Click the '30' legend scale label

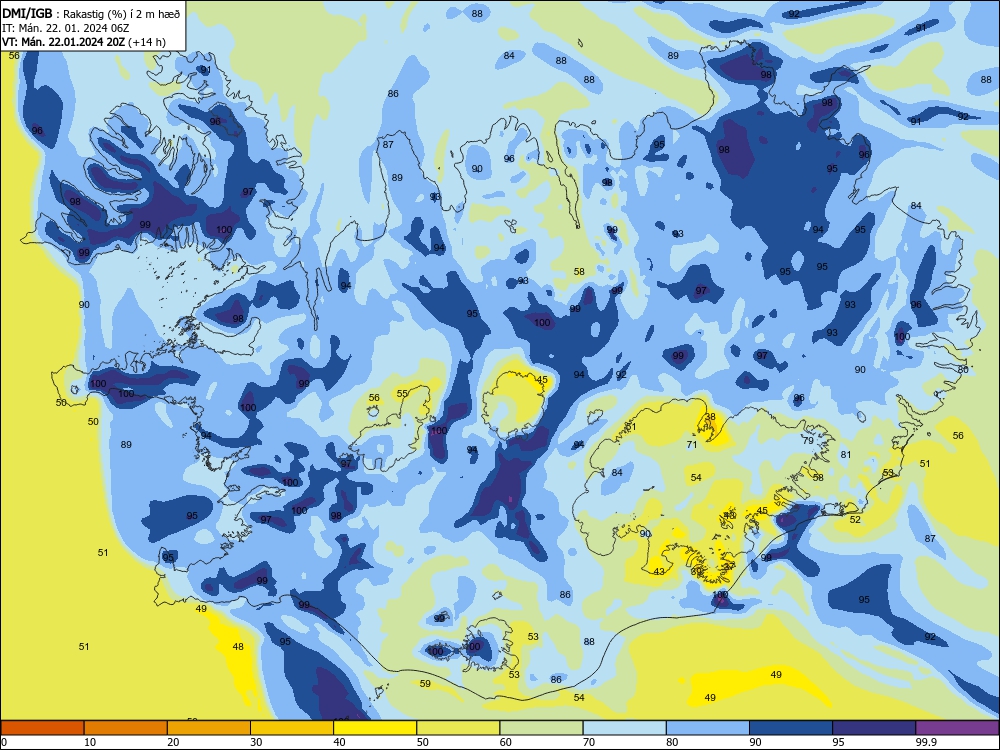[x=256, y=742]
